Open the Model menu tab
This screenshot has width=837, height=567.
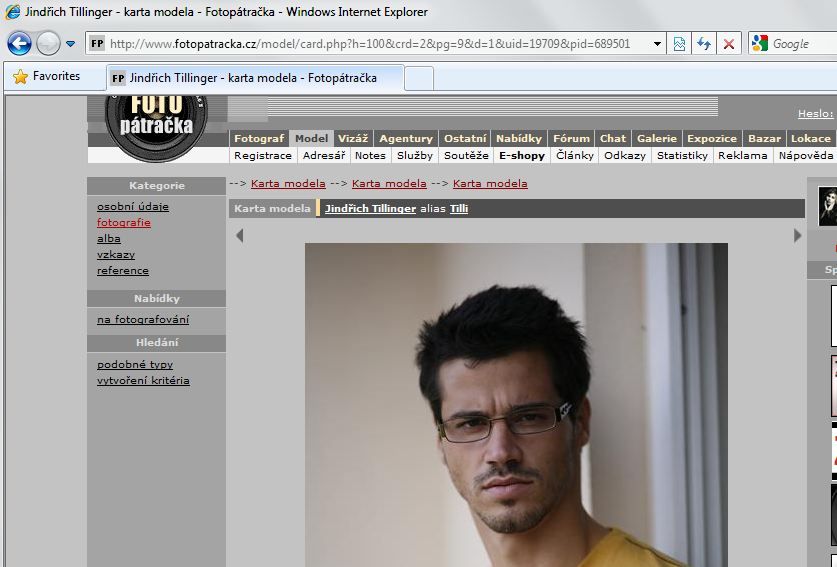coord(311,138)
